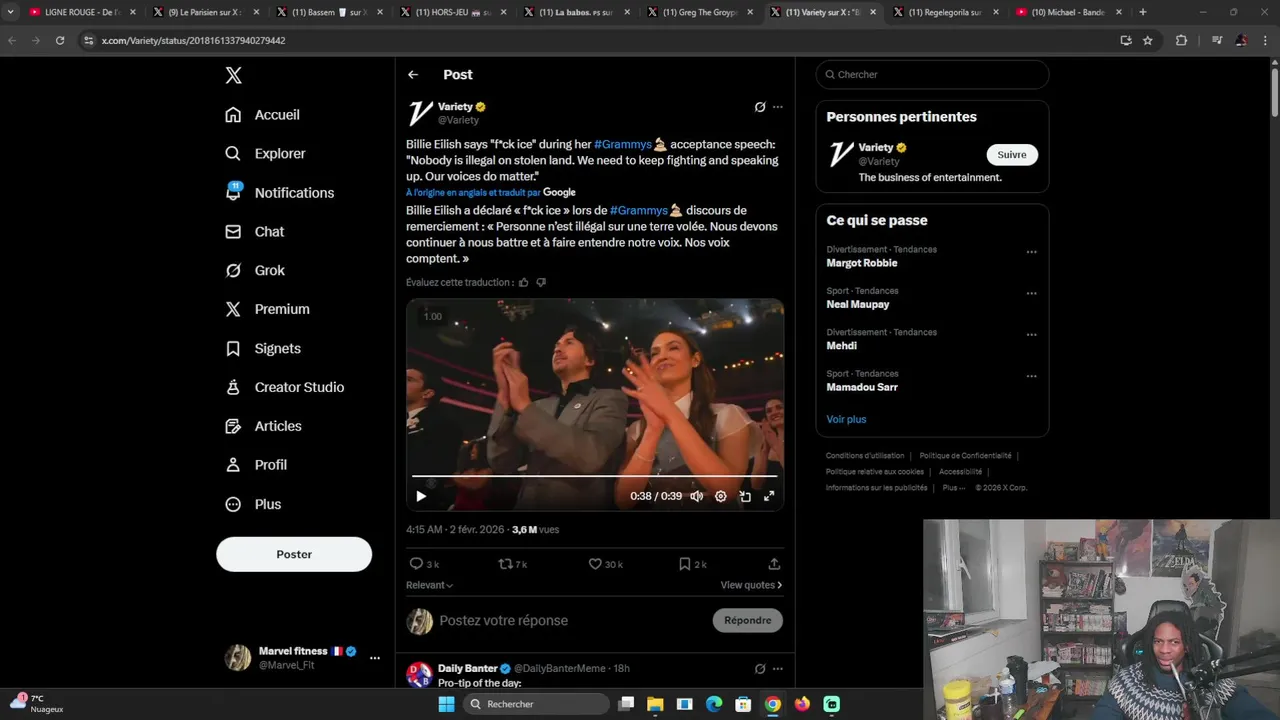The height and width of the screenshot is (720, 1280).
Task: Go back with the Post arrow
Action: (413, 75)
